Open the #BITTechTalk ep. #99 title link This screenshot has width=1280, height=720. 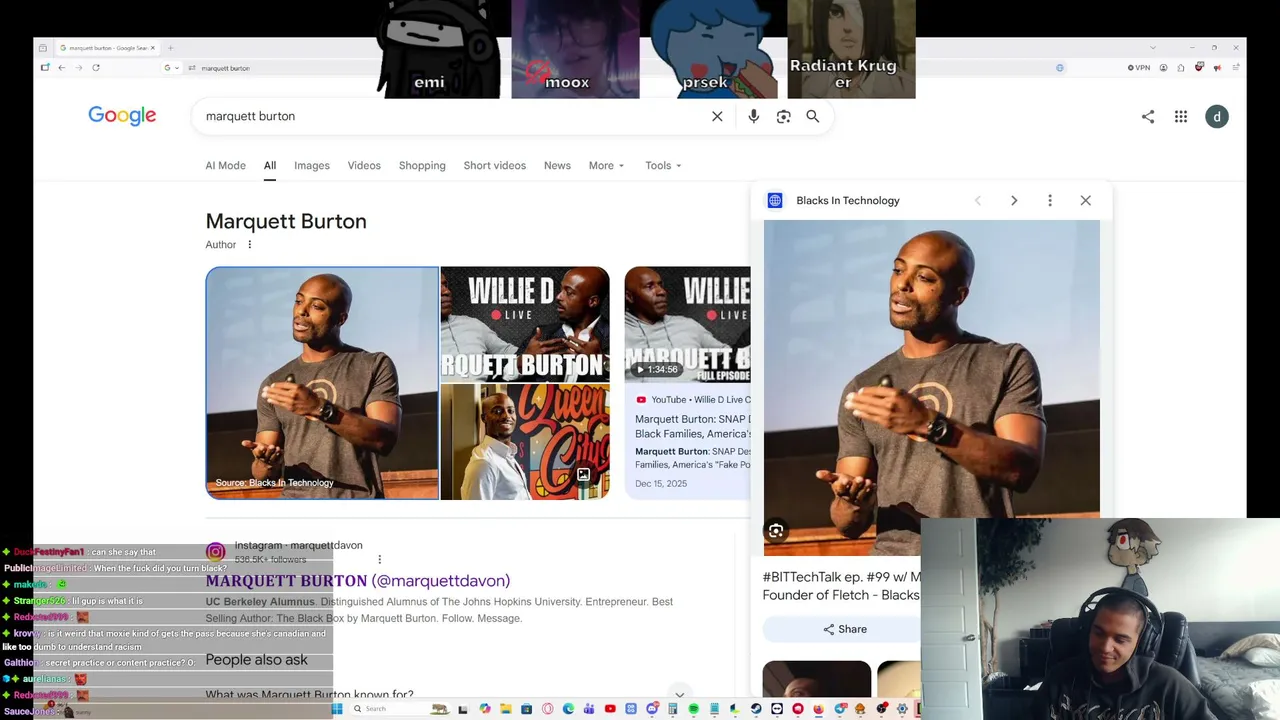(841, 586)
